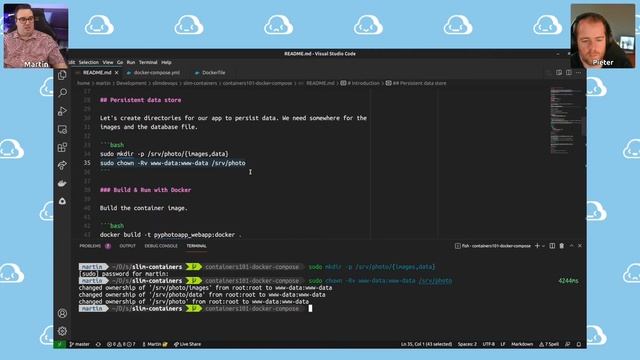This screenshot has height=360, width=640.
Task: Open the Manage gear icon
Action: (62, 331)
